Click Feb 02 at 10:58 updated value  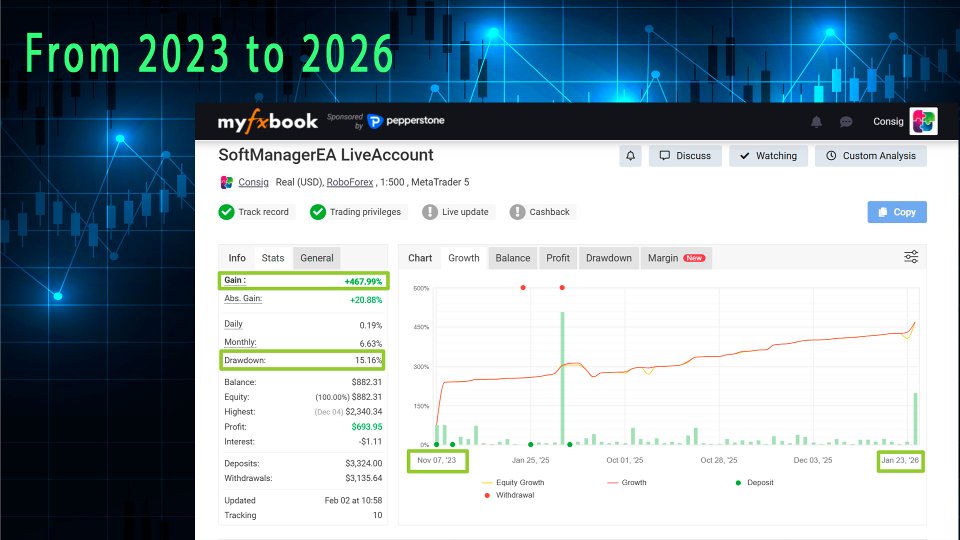pyautogui.click(x=353, y=500)
